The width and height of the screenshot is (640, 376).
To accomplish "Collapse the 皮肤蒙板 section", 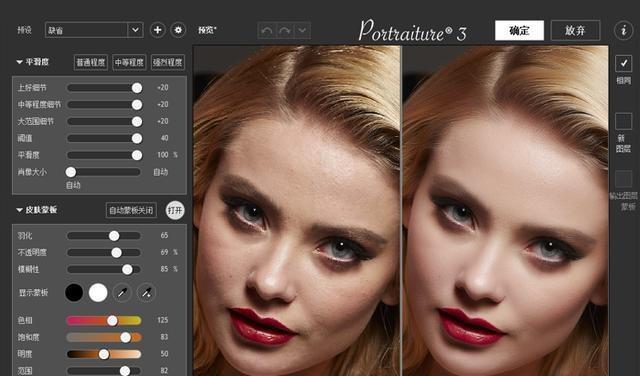I will tap(19, 210).
